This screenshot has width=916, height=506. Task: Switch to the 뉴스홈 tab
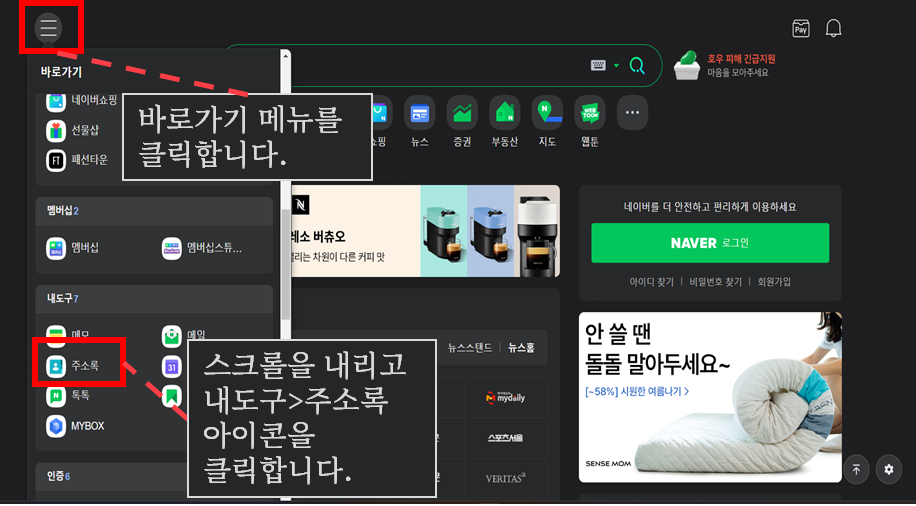coord(521,348)
